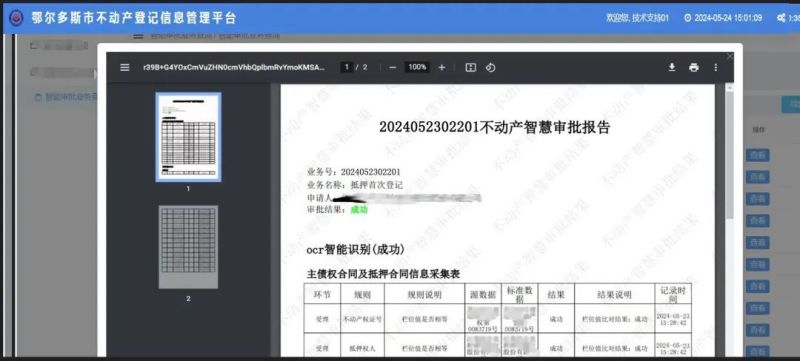Print the approval report

[693, 67]
